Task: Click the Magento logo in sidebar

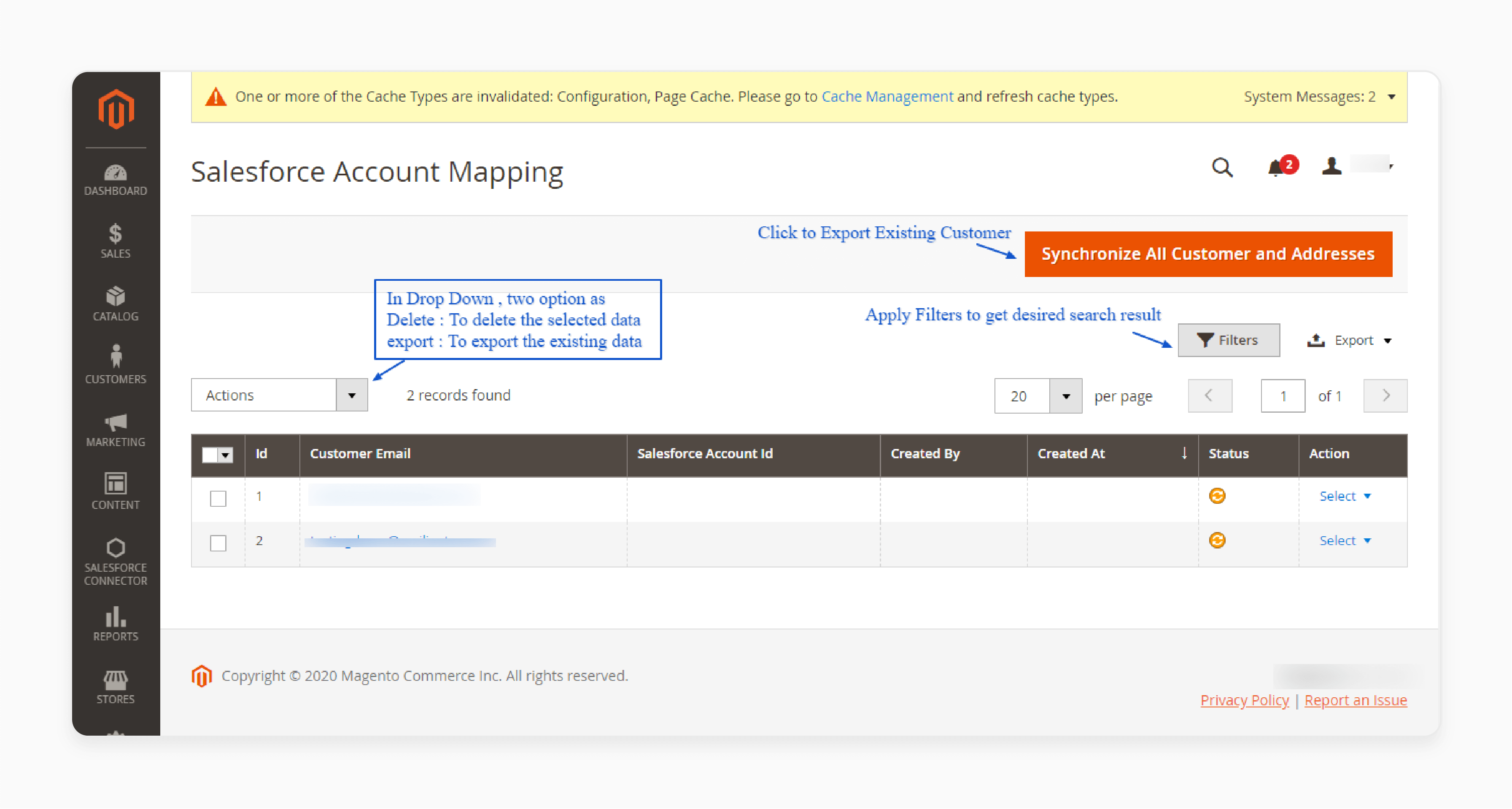Action: click(x=116, y=108)
